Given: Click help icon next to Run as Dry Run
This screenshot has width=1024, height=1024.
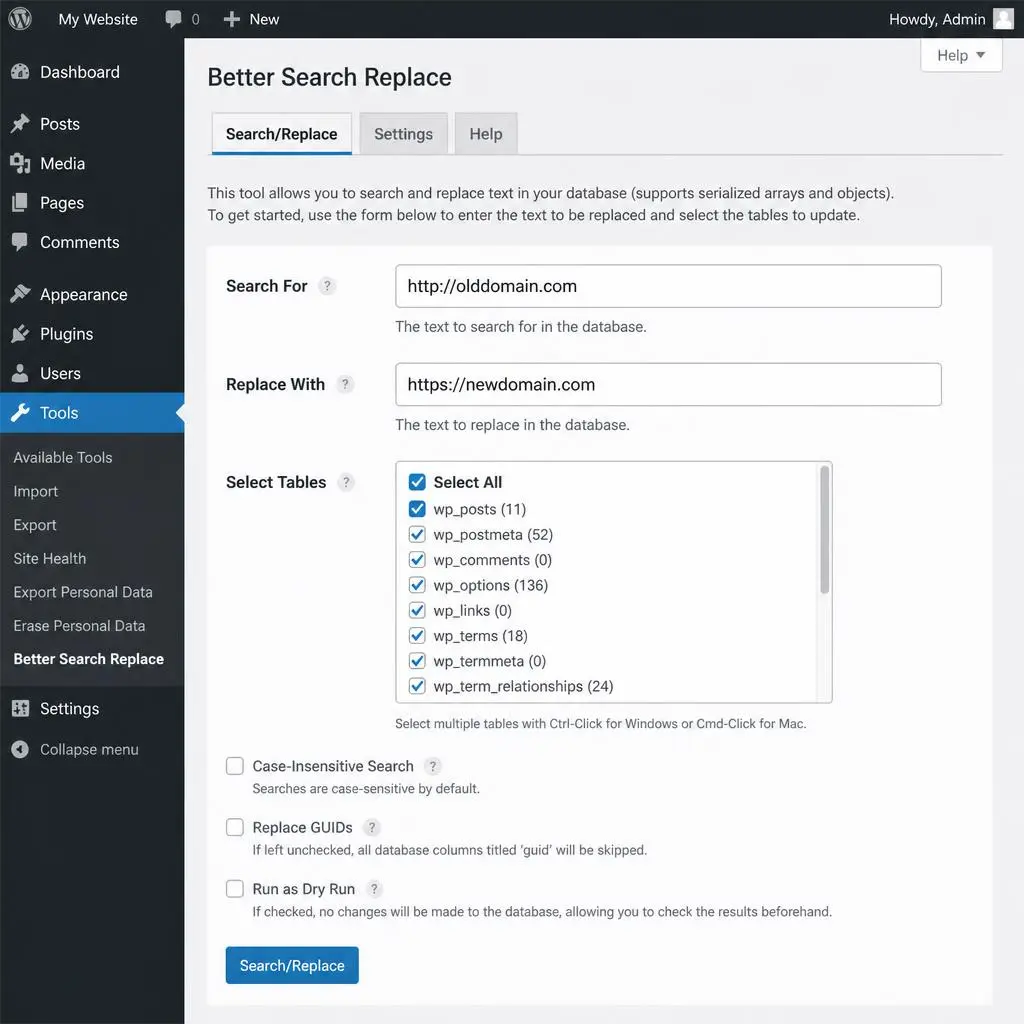Looking at the screenshot, I should (374, 889).
